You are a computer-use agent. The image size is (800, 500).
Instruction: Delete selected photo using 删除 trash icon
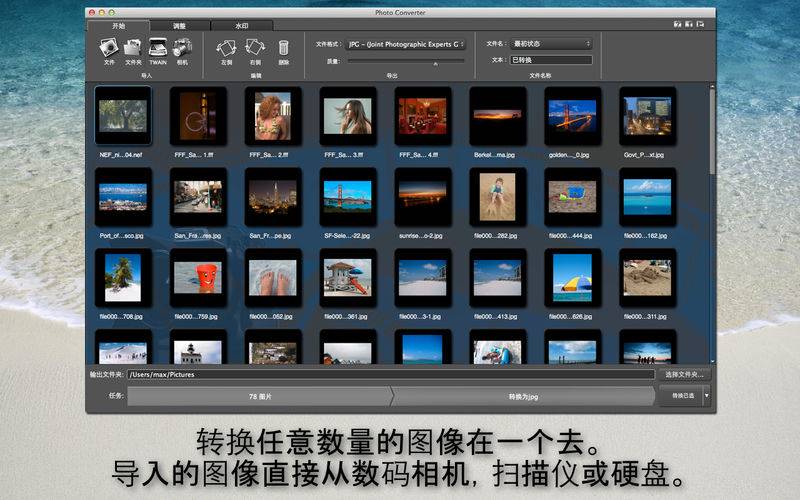click(284, 47)
